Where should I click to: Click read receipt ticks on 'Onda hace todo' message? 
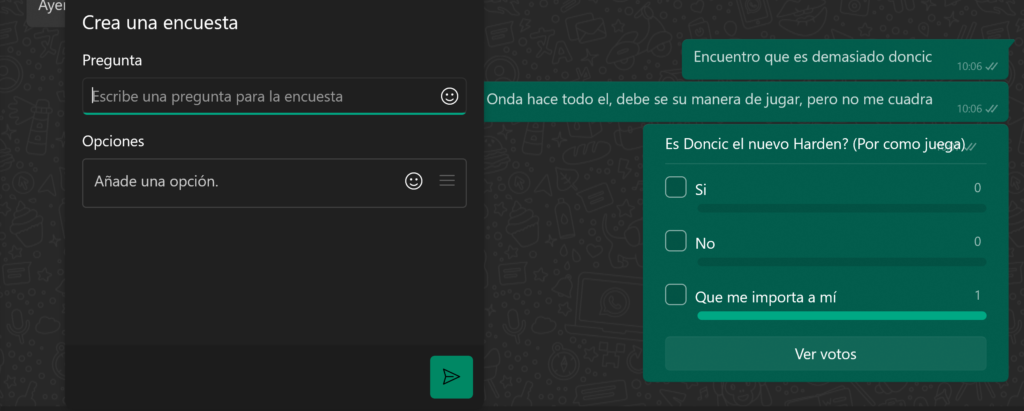991,109
